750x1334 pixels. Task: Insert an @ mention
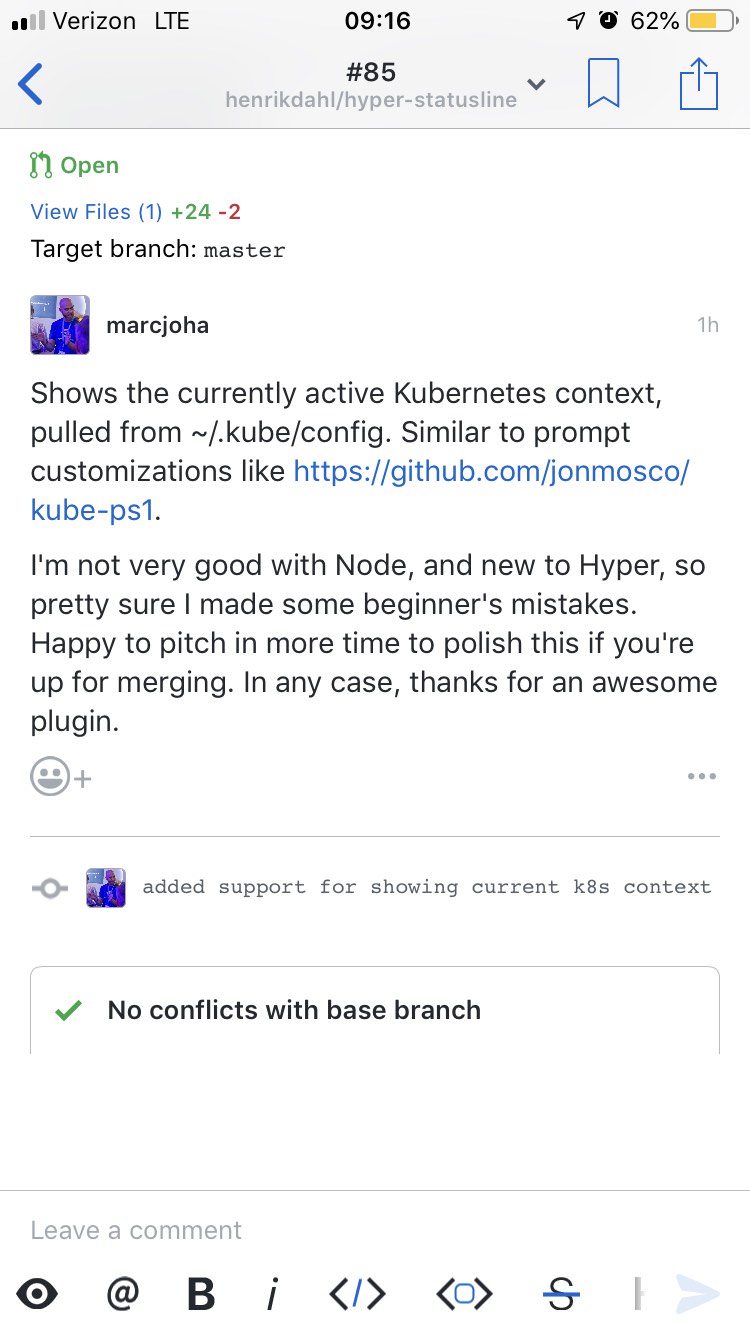pyautogui.click(x=122, y=1293)
